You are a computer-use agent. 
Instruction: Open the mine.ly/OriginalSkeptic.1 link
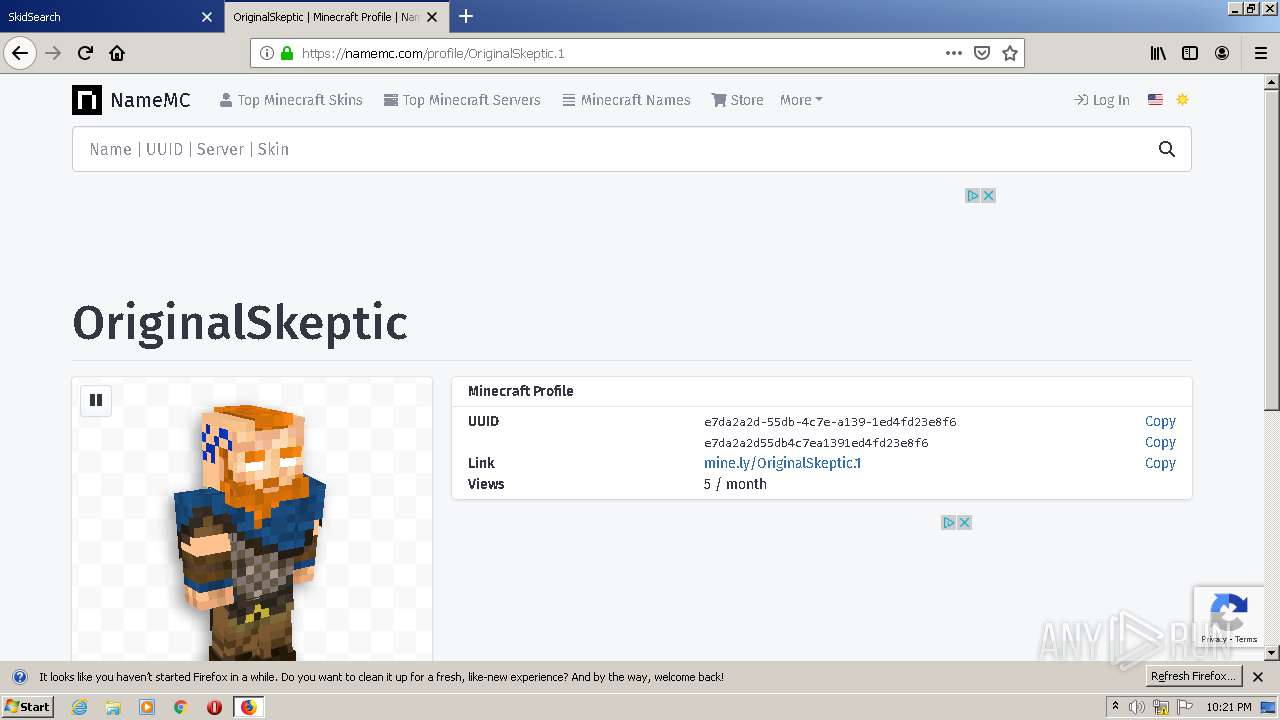point(782,463)
